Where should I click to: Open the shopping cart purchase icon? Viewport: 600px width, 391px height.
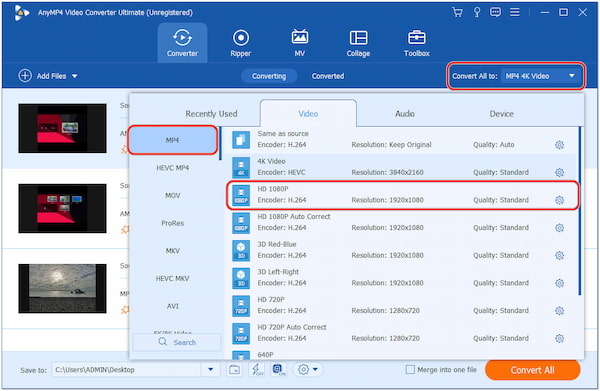tap(457, 12)
